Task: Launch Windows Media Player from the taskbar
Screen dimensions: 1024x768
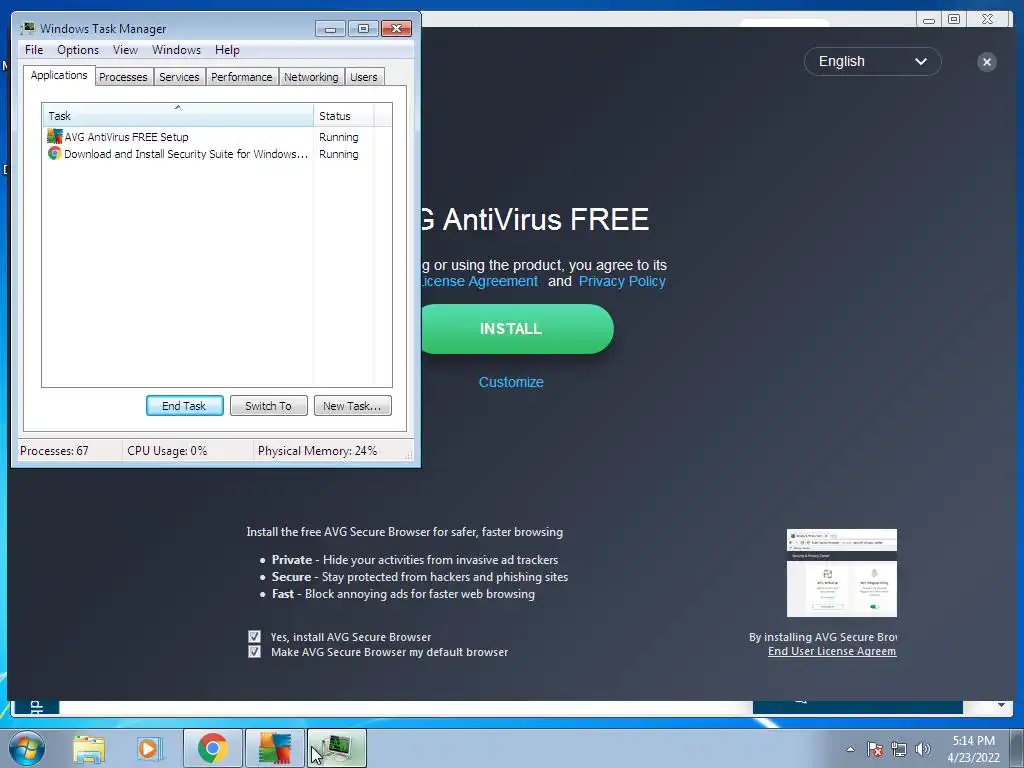Action: (x=150, y=748)
